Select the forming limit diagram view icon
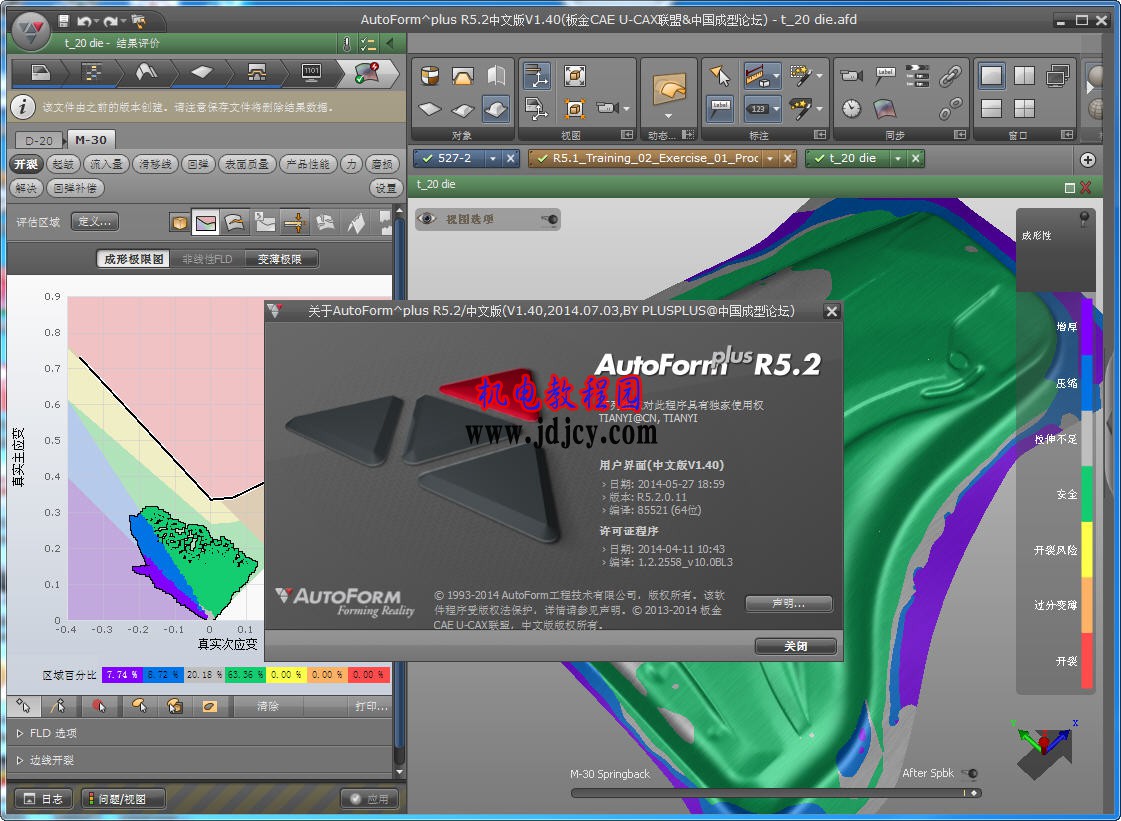1121x821 pixels. tap(206, 223)
